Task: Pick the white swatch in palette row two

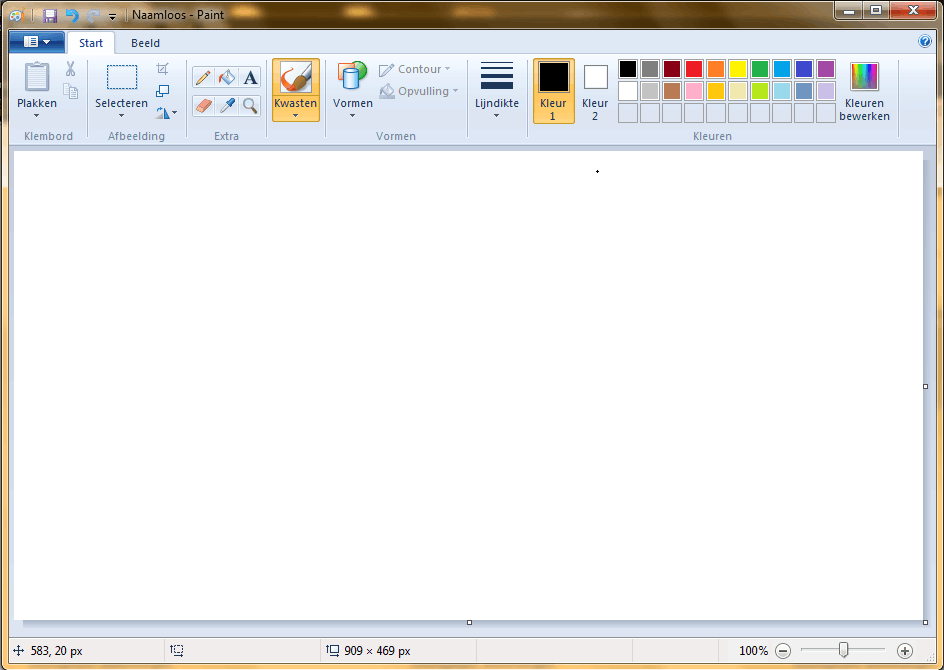Action: point(627,91)
